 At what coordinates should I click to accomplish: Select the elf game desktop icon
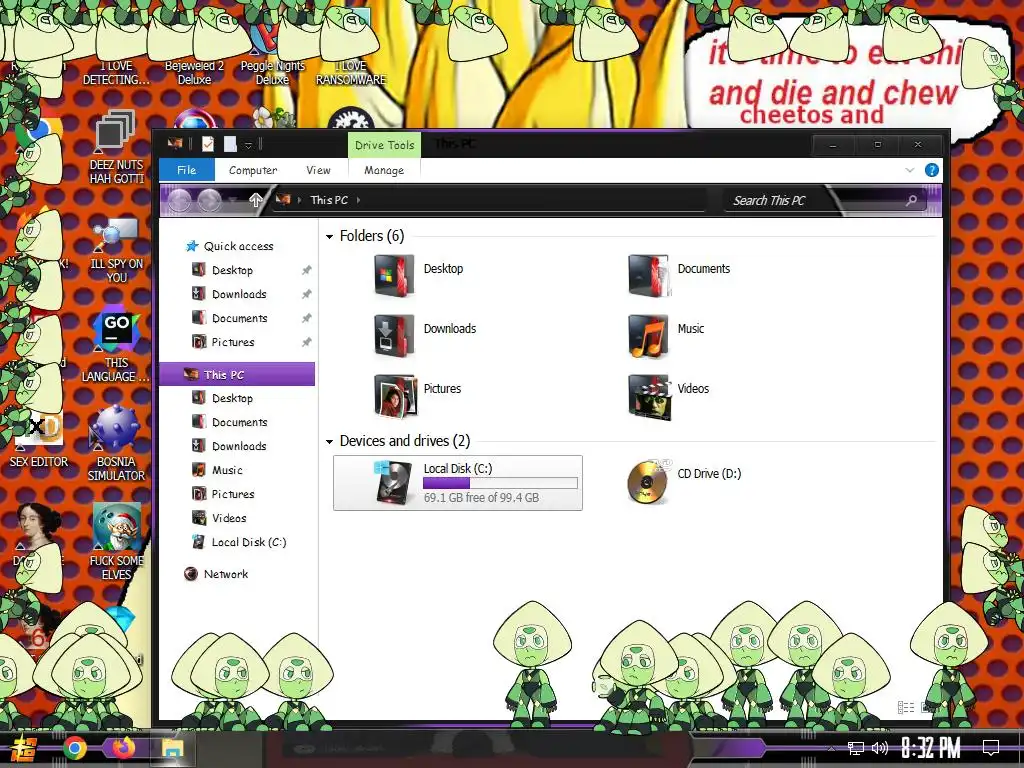116,542
